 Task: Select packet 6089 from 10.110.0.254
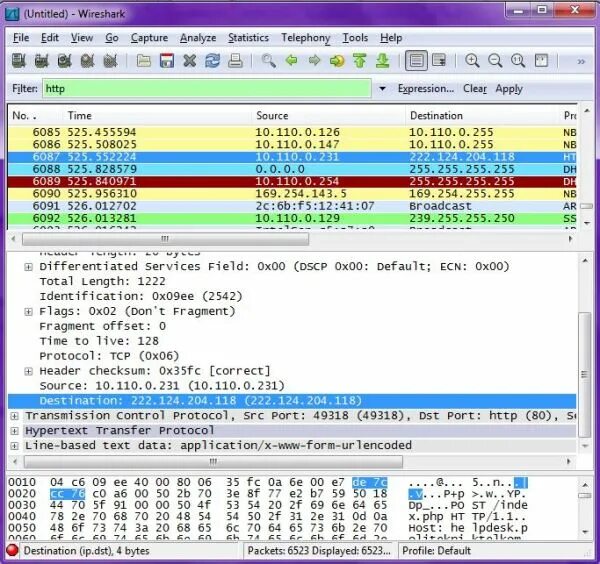292,181
